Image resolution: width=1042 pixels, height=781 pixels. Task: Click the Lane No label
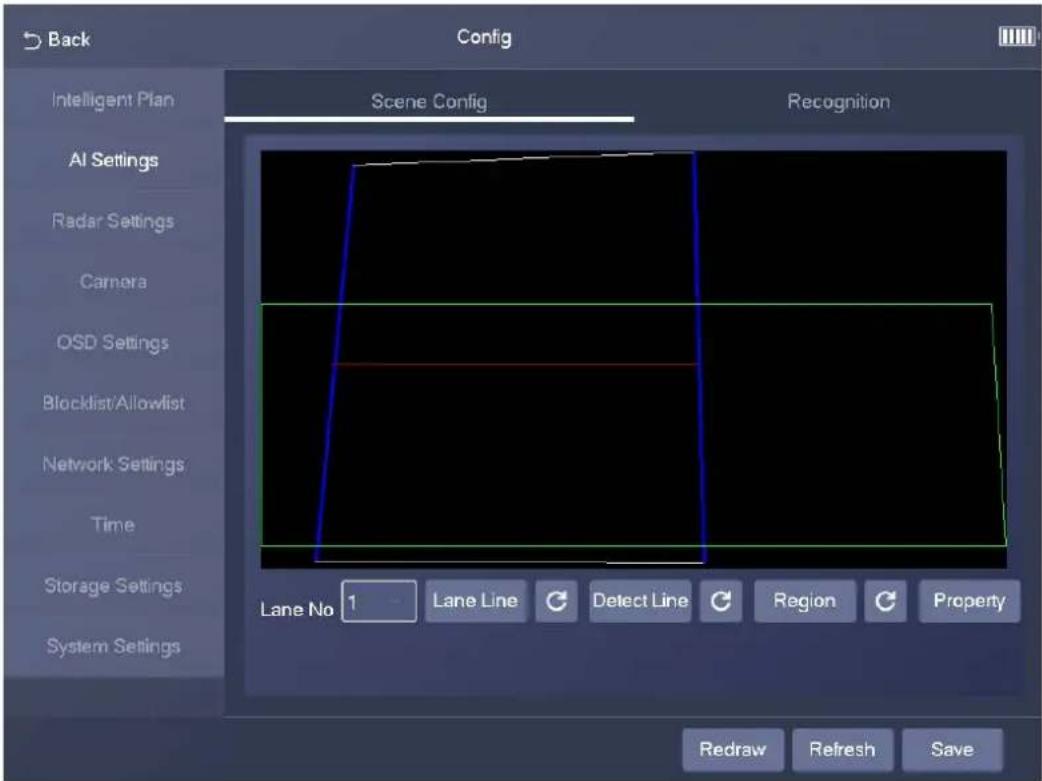(x=296, y=609)
